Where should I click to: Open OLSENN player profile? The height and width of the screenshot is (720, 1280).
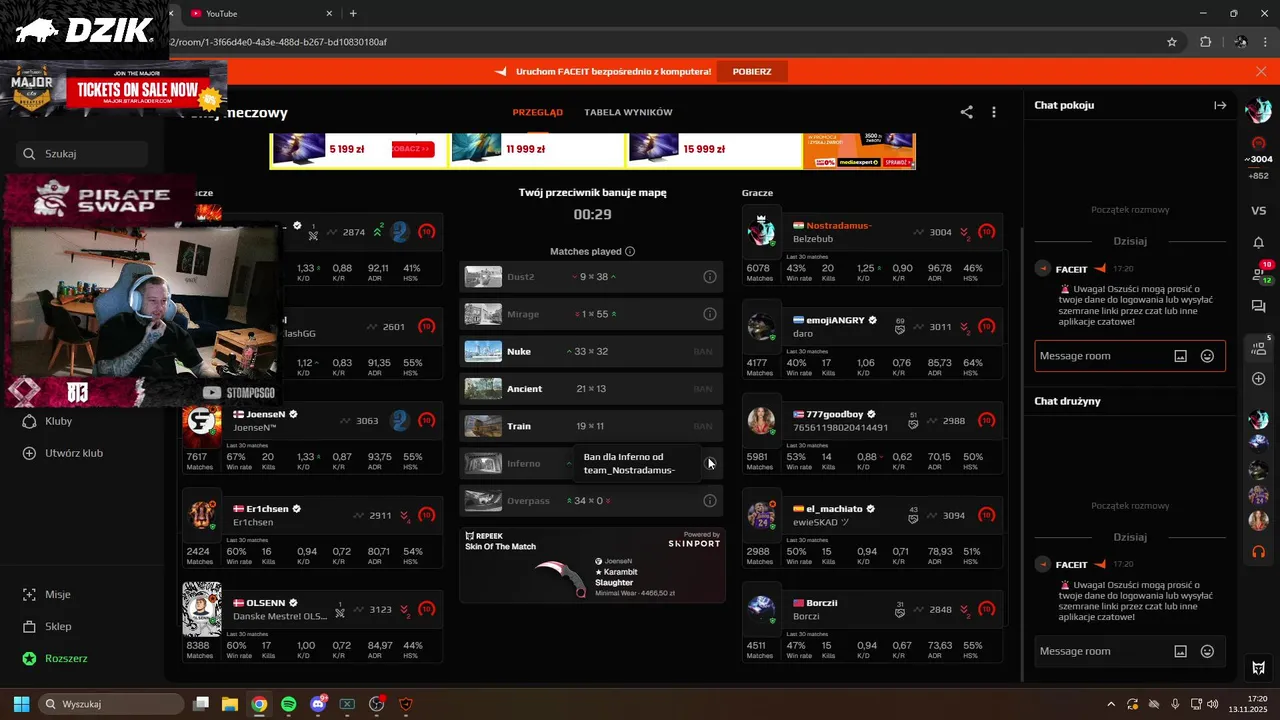pyautogui.click(x=265, y=603)
